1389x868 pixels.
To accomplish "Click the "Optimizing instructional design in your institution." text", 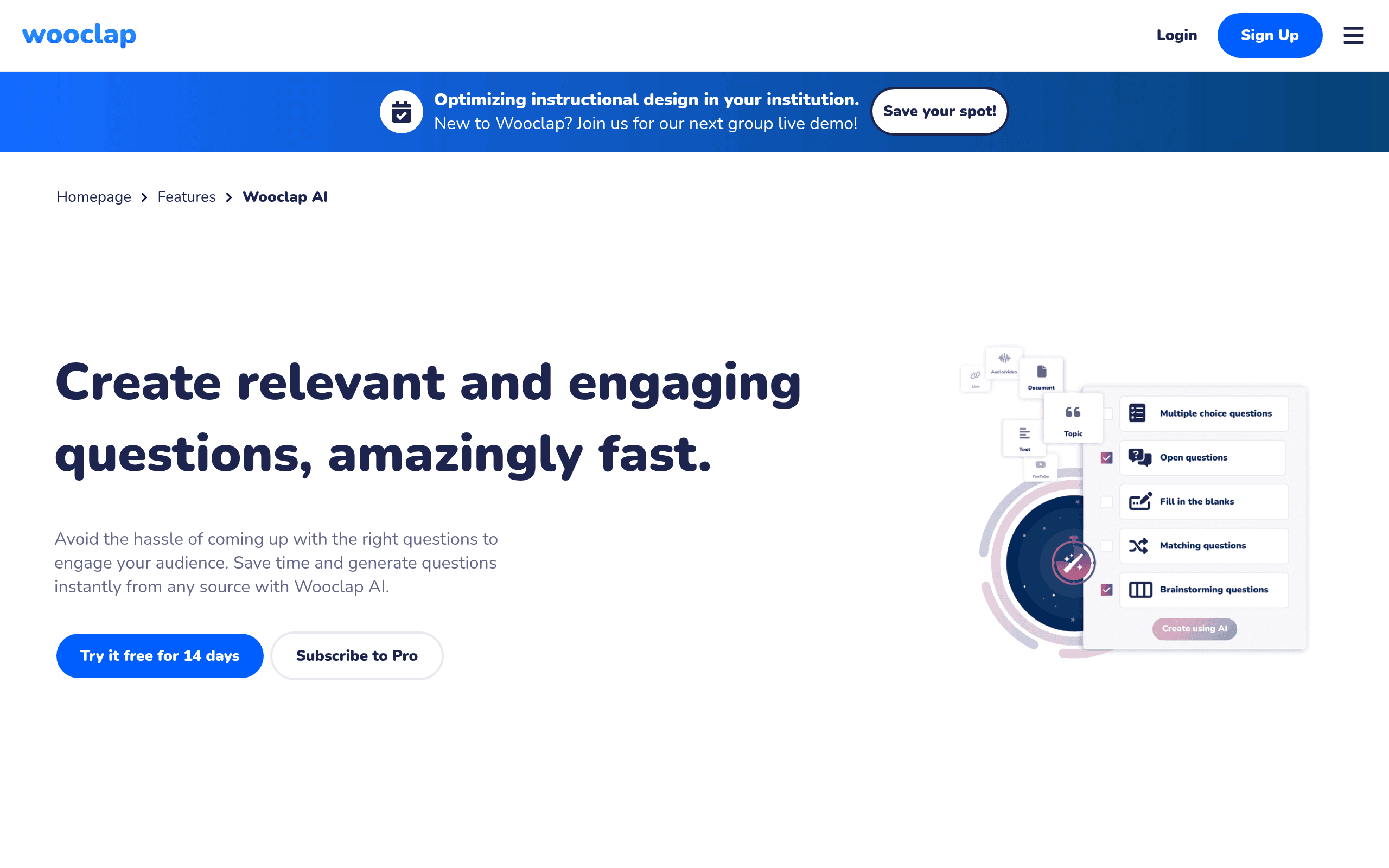I will point(646,99).
